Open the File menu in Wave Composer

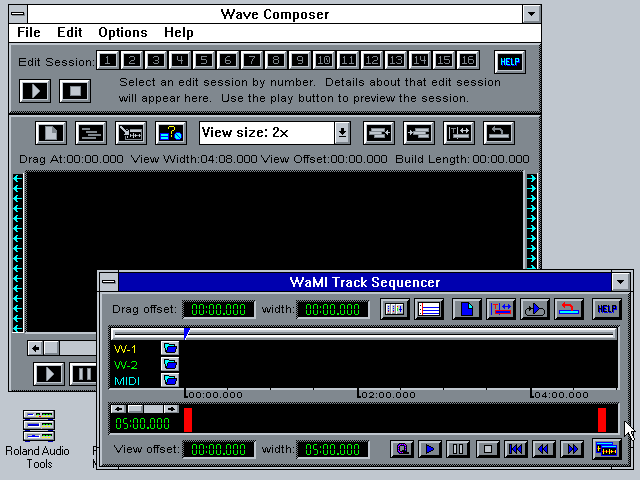click(x=29, y=32)
